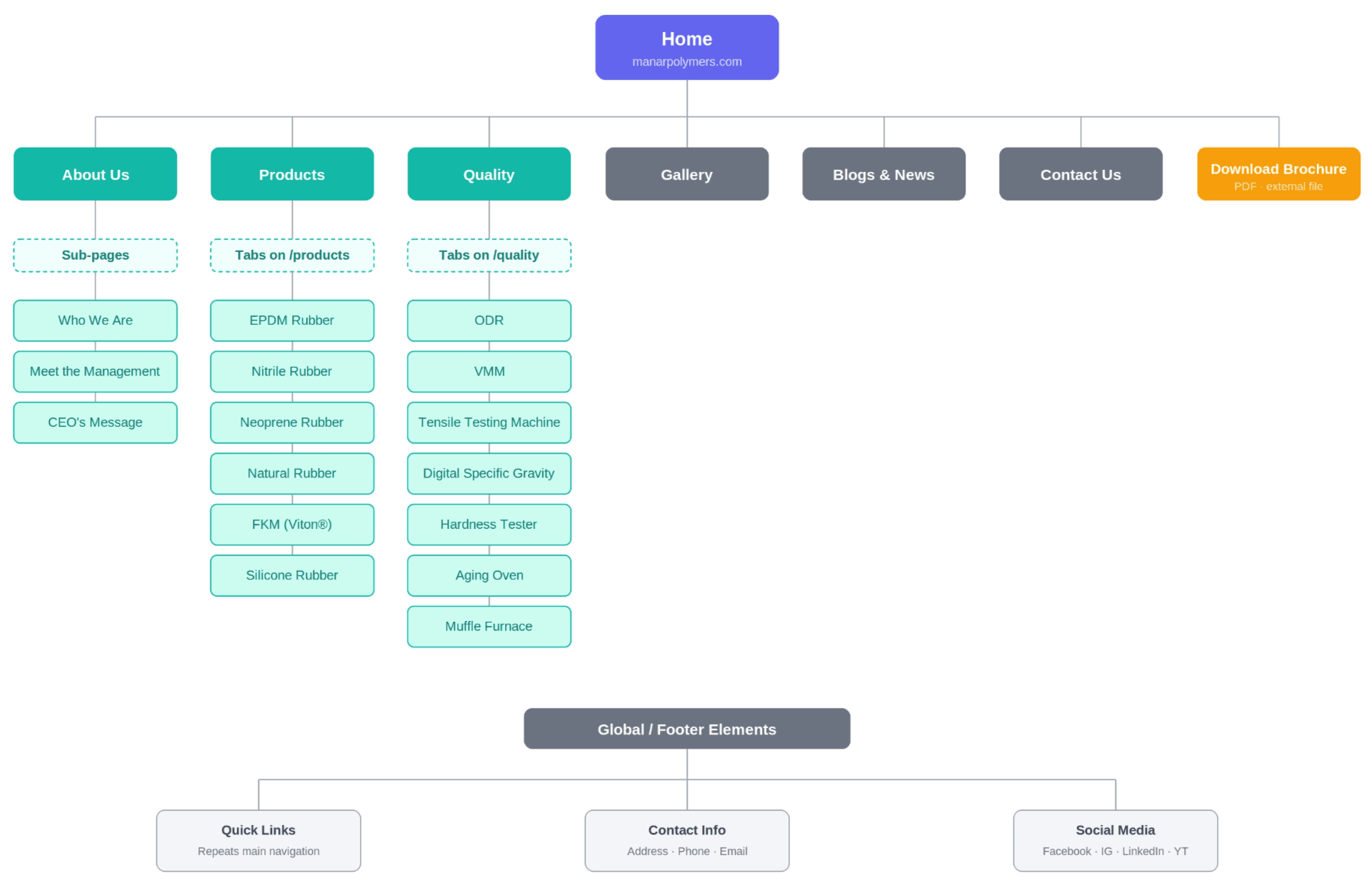Click the Contact Us node

pyautogui.click(x=1081, y=174)
